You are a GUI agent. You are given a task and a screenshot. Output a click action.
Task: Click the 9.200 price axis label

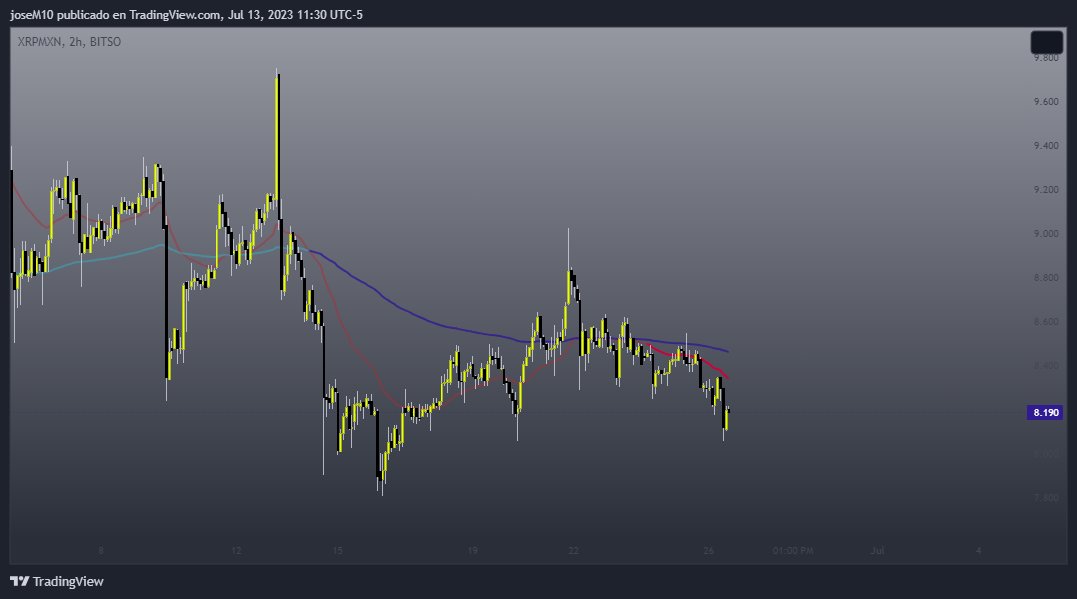(1045, 190)
